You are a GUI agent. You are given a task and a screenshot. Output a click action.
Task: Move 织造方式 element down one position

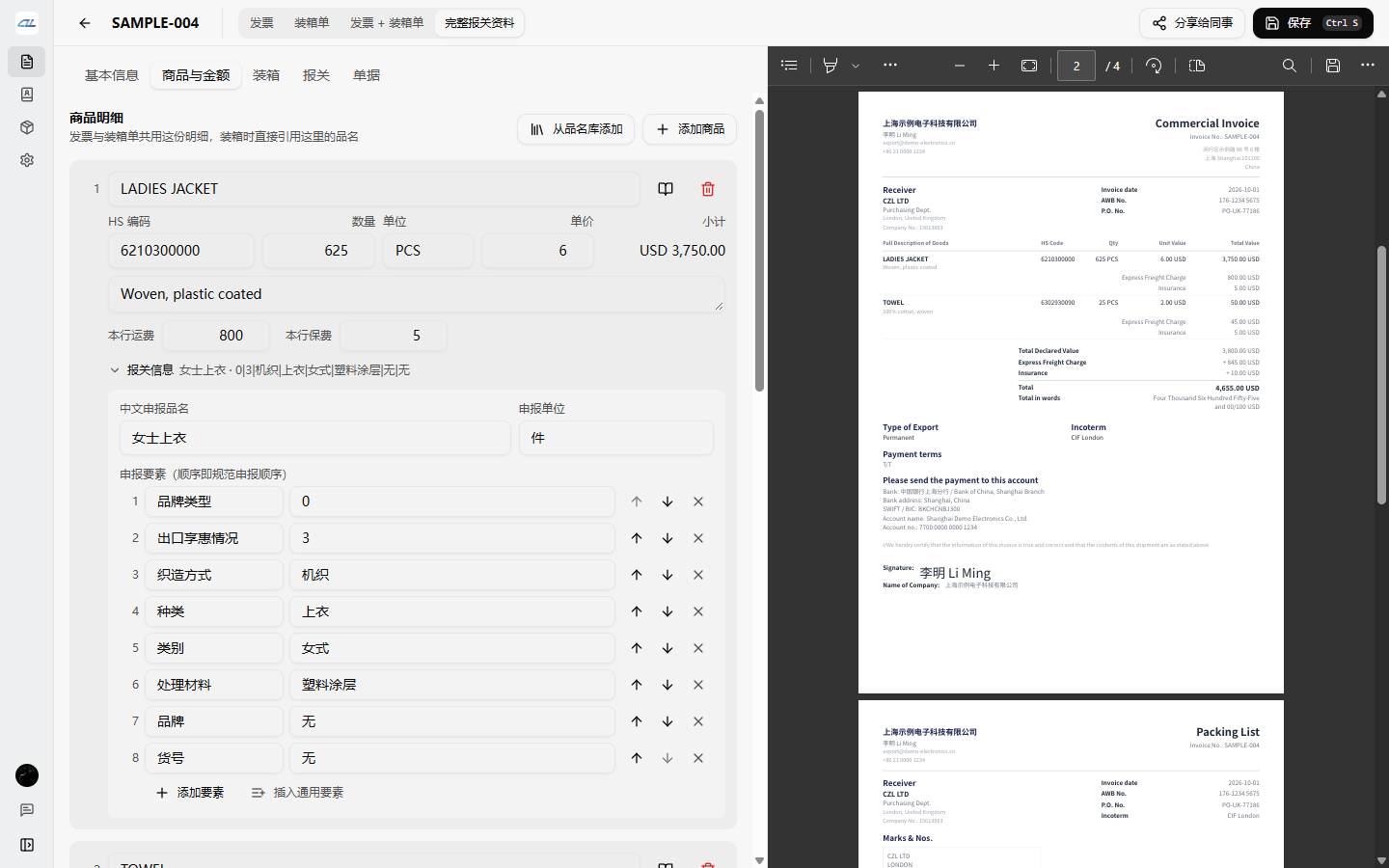coord(667,575)
